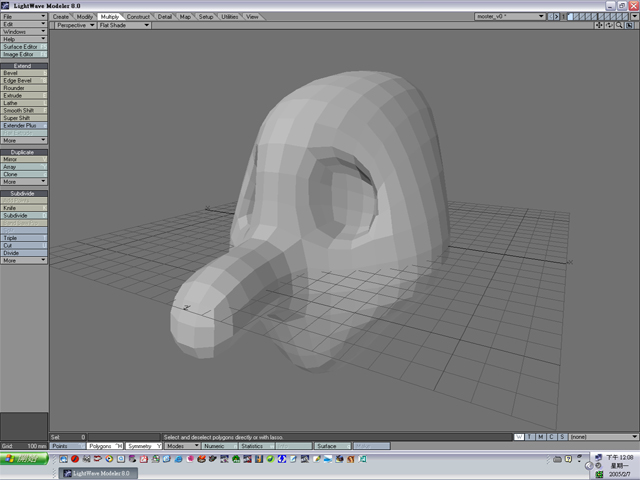This screenshot has height=480, width=640.
Task: Open the Image Editor
Action: (24, 54)
